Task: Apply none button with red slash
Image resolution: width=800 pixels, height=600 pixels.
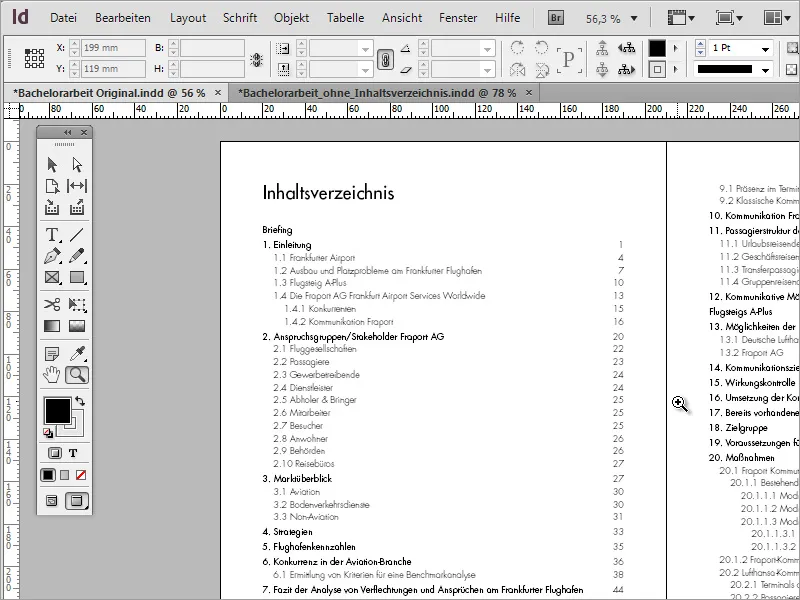Action: coord(81,475)
